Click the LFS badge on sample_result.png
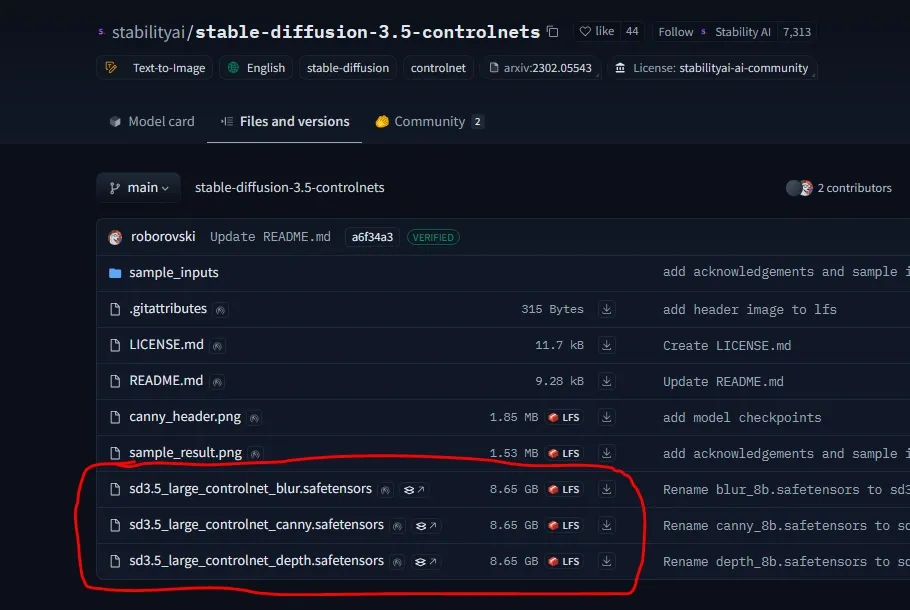Screen dimensions: 910x610 564,453
